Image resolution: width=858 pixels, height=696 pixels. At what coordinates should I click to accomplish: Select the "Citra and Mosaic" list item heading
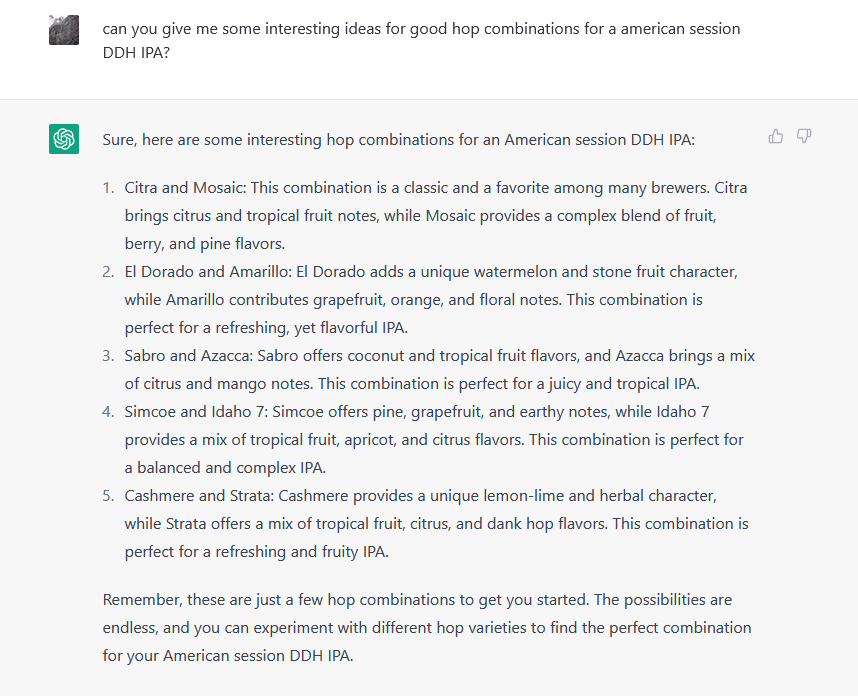click(x=185, y=188)
